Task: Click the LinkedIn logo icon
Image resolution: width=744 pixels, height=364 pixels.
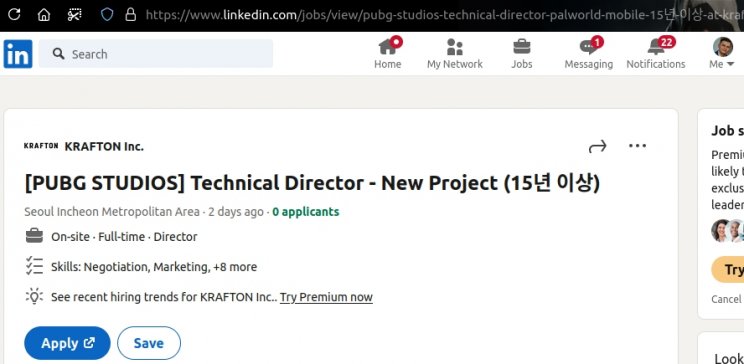Action: (x=18, y=54)
